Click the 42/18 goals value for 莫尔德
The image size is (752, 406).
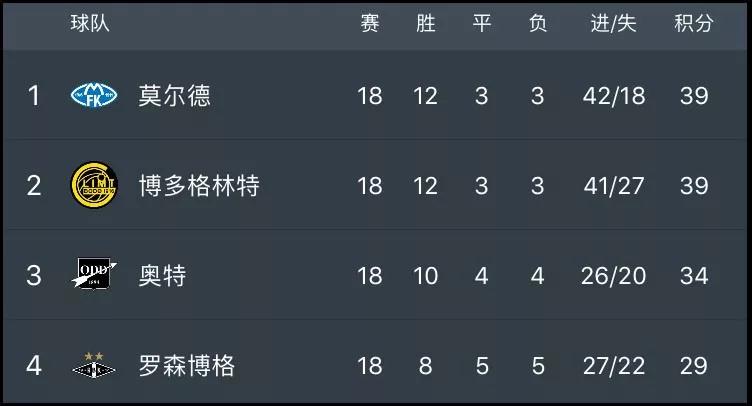(614, 96)
